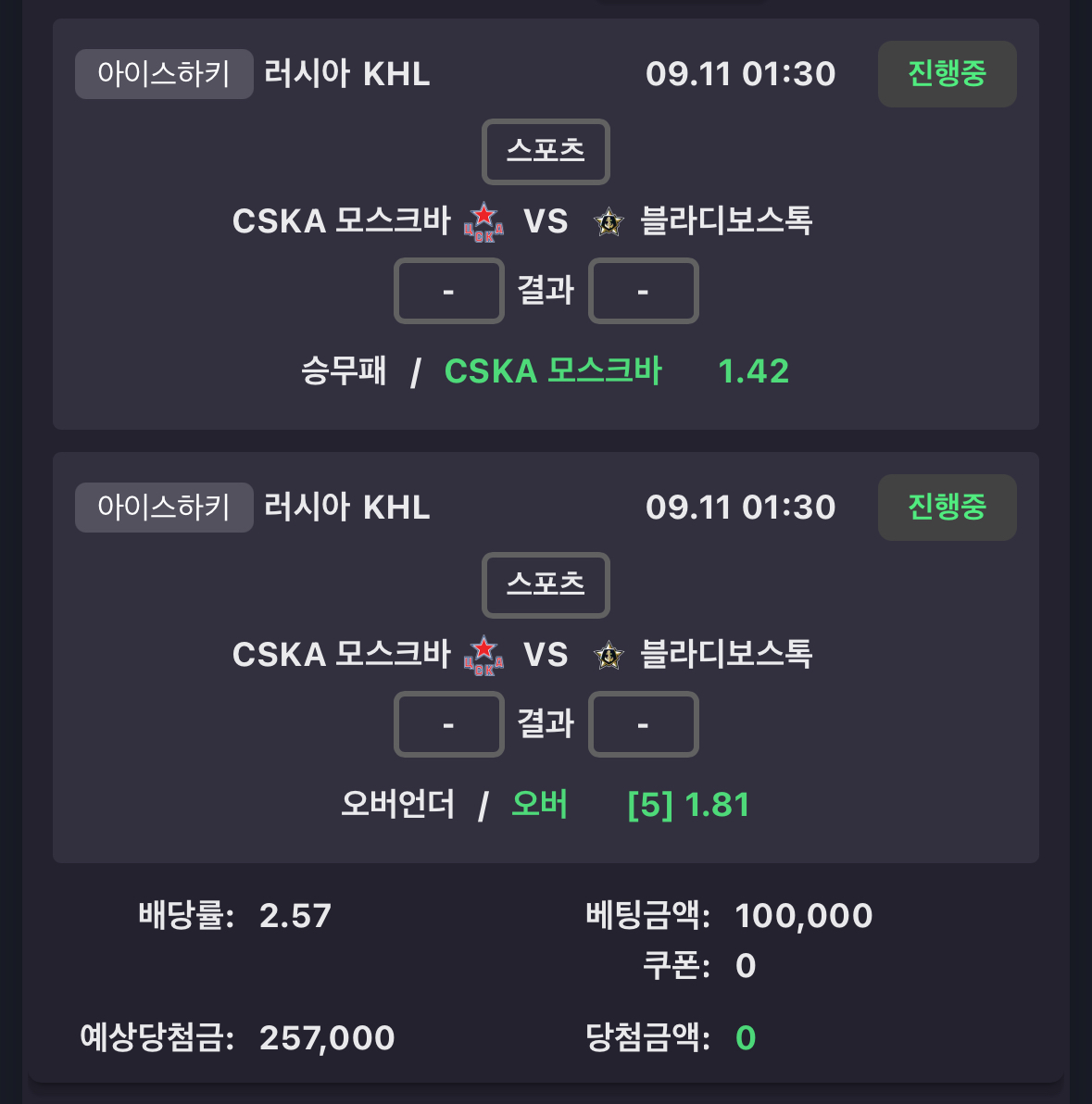Image resolution: width=1092 pixels, height=1104 pixels.
Task: Select 아이스하키 tag in first bet card
Action: [164, 74]
